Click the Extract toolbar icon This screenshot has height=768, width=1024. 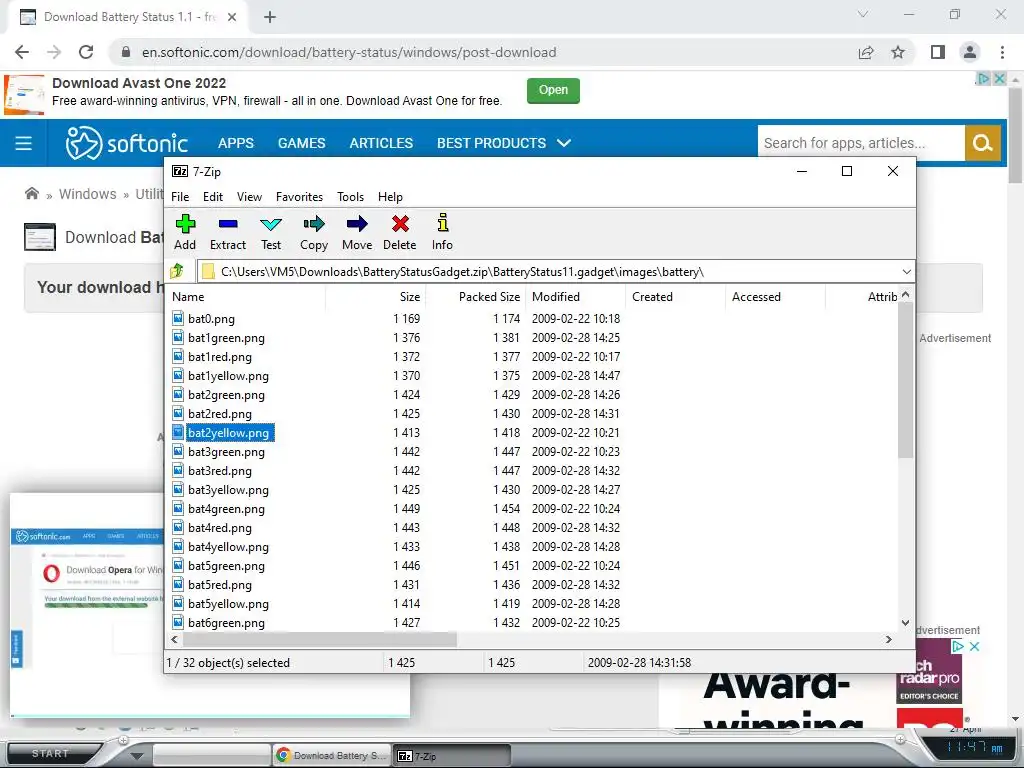point(228,224)
